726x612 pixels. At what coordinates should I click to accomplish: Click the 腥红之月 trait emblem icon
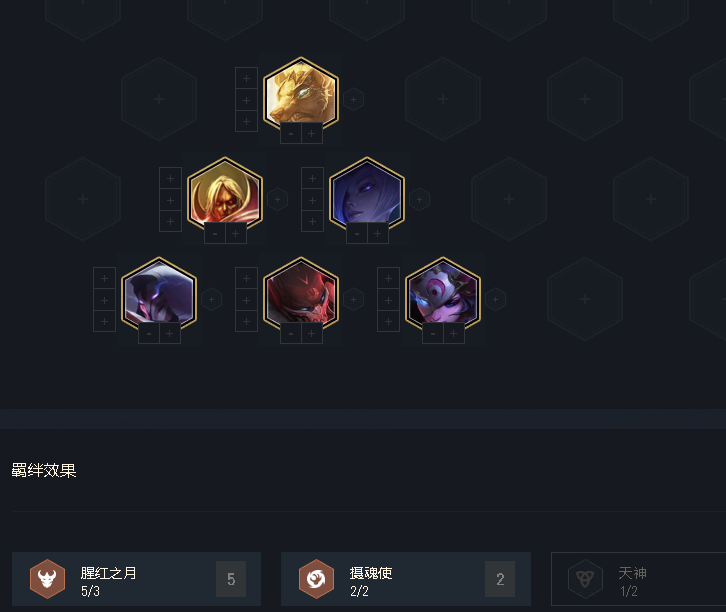[47, 579]
